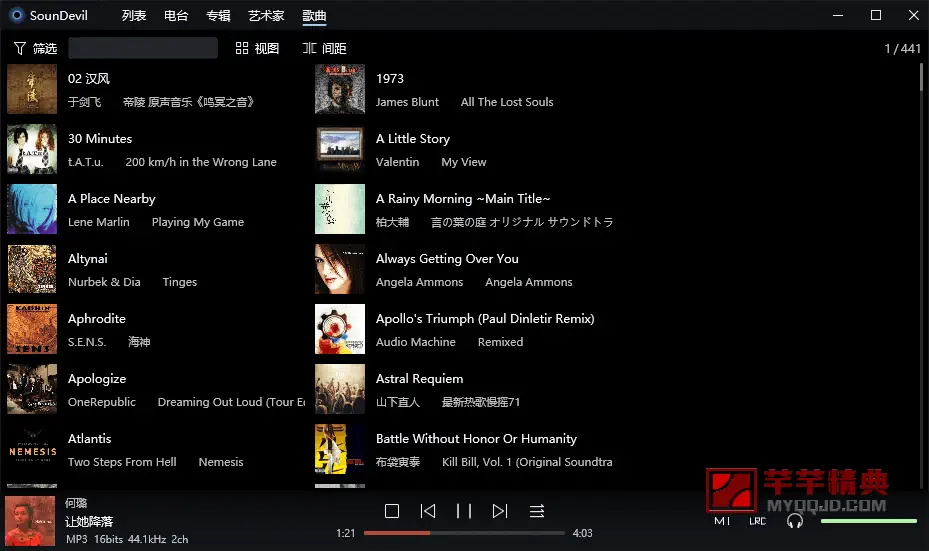Click album name All The Lost Souls

tap(507, 102)
